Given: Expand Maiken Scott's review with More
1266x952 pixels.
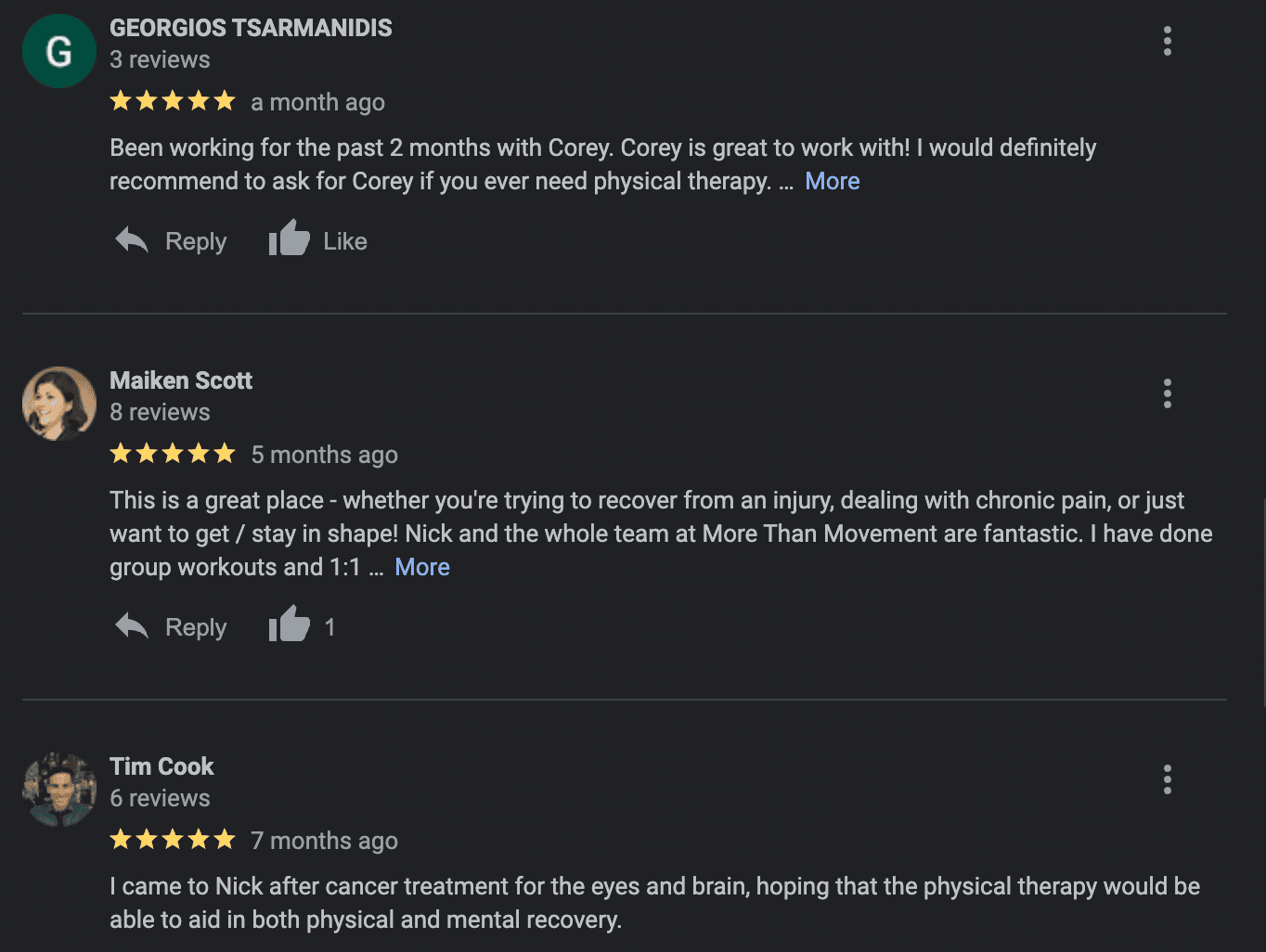Looking at the screenshot, I should tap(422, 567).
